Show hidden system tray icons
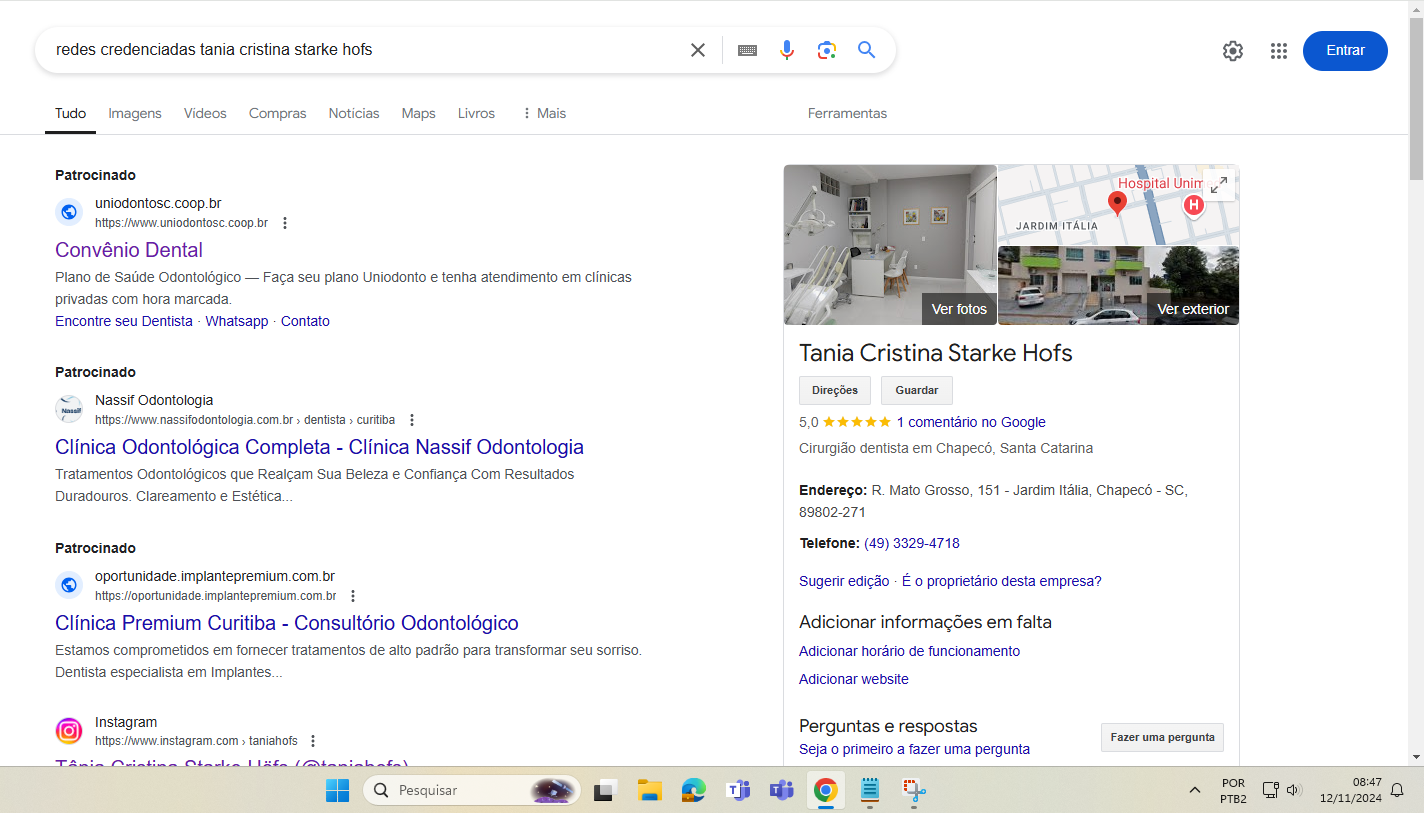Image resolution: width=1424 pixels, height=813 pixels. [x=1195, y=790]
